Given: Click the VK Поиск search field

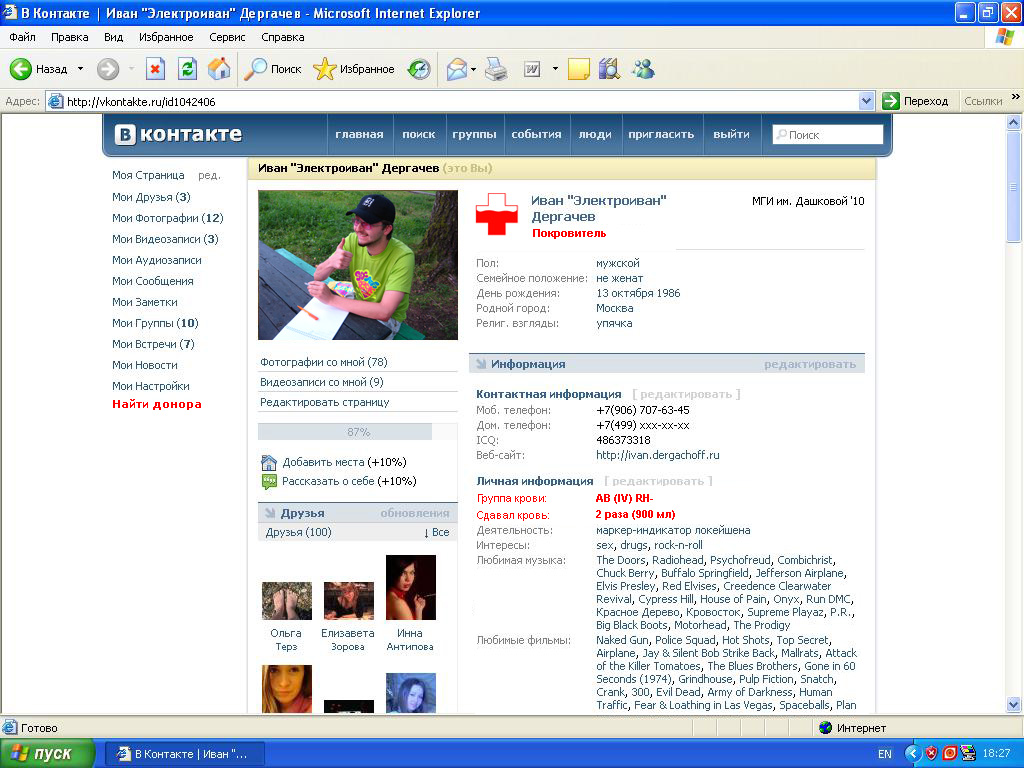Looking at the screenshot, I should pos(827,135).
